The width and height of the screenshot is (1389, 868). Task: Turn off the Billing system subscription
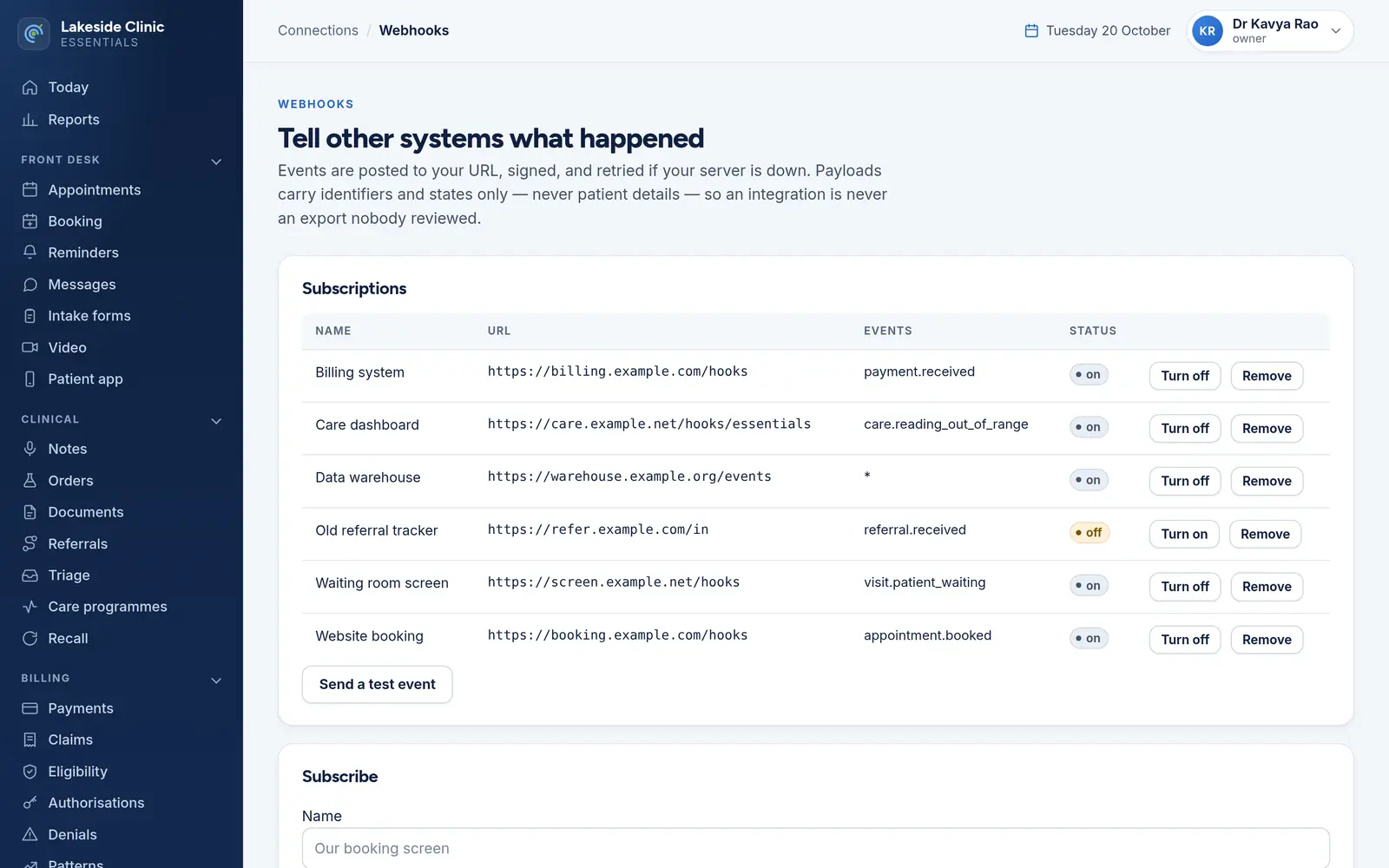pyautogui.click(x=1185, y=376)
